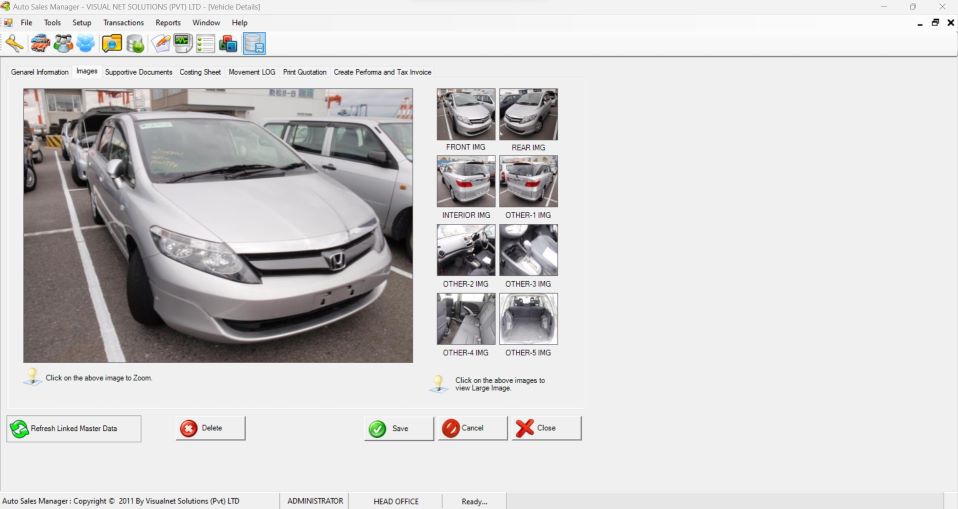Click the monitor graph toolbar icon
The height and width of the screenshot is (509, 958).
point(183,43)
